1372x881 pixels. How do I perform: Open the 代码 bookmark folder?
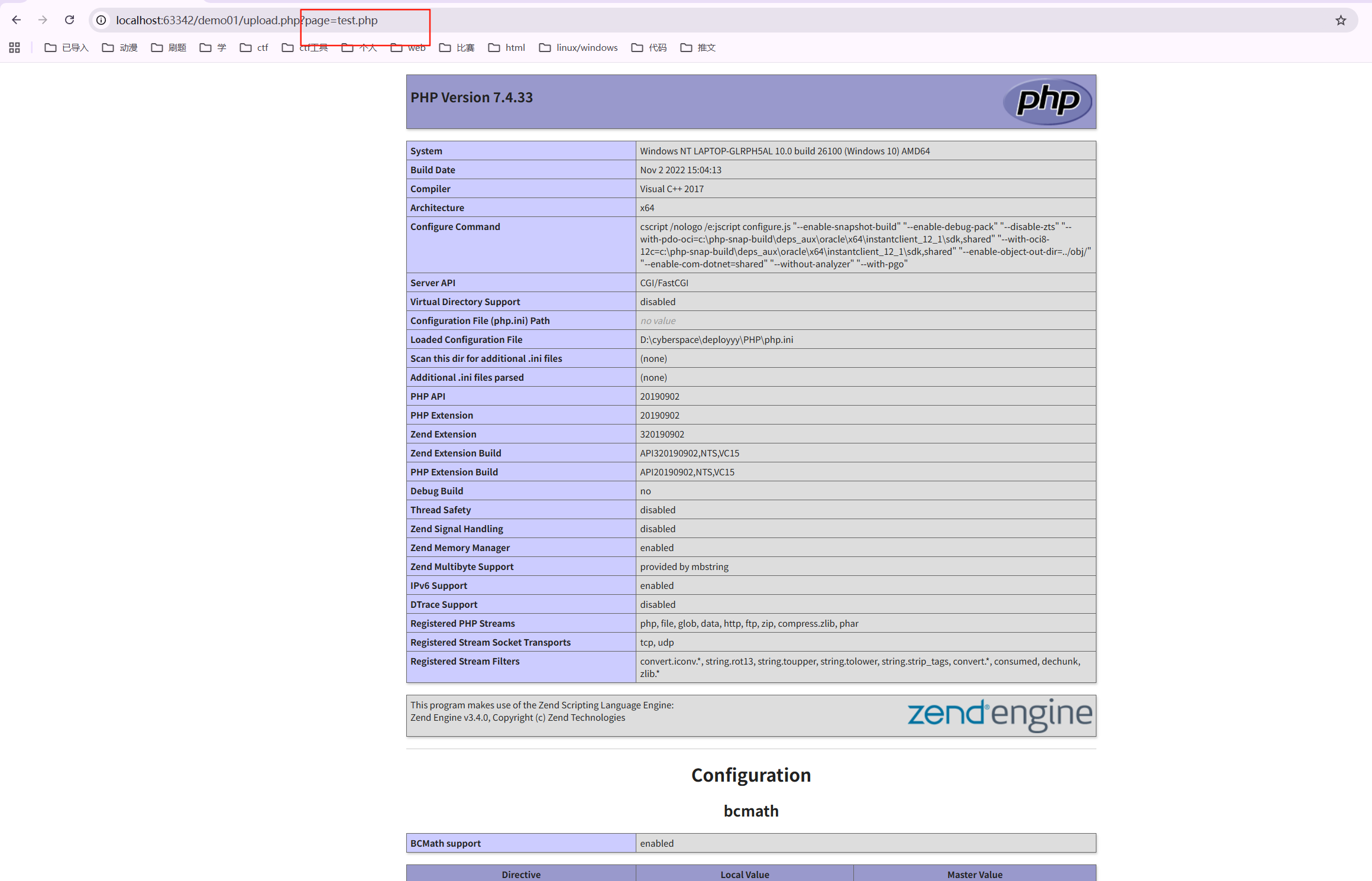click(x=649, y=48)
